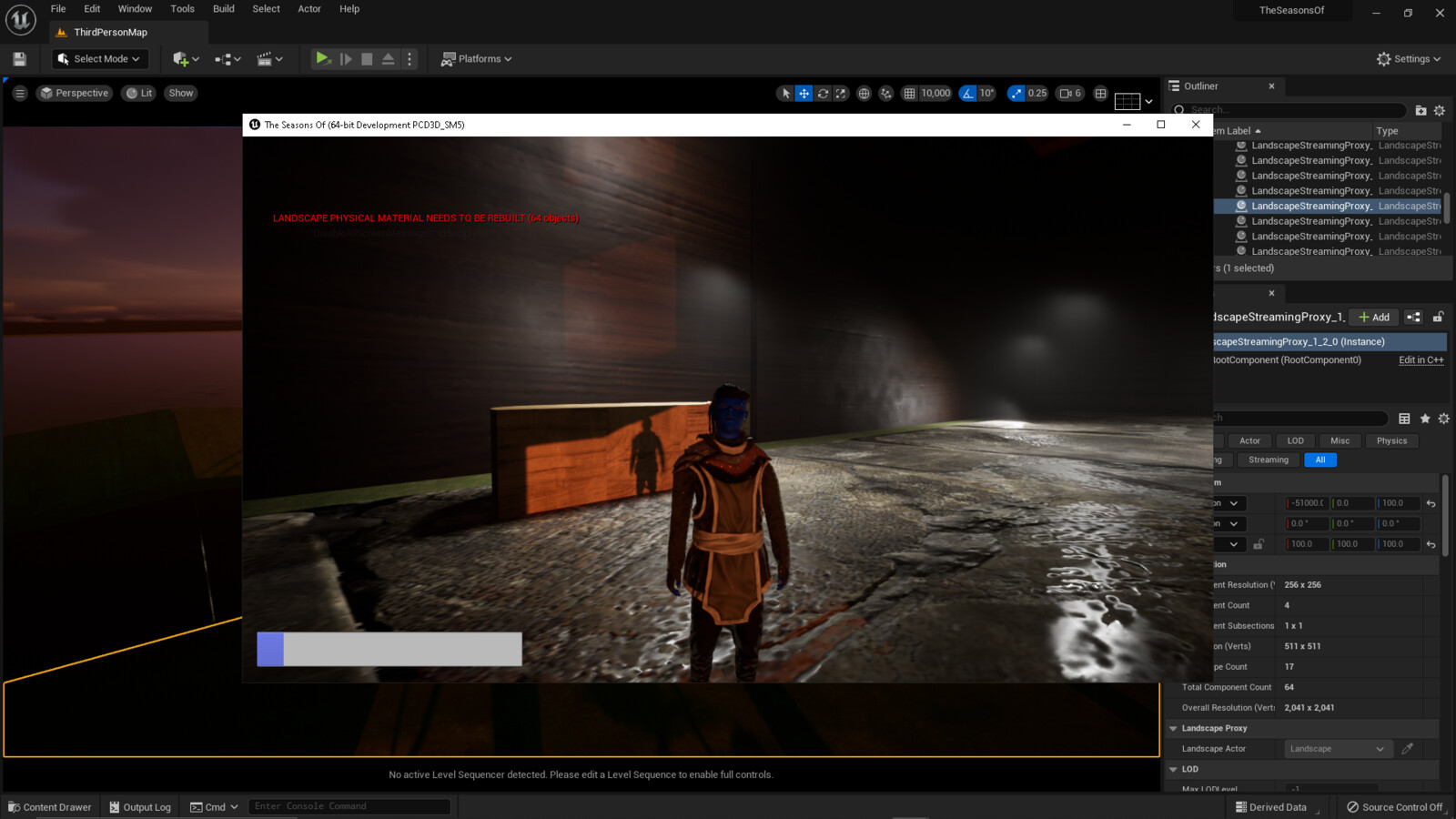Open grid snap value 10,000
This screenshot has width=1456, height=819.
tap(935, 93)
